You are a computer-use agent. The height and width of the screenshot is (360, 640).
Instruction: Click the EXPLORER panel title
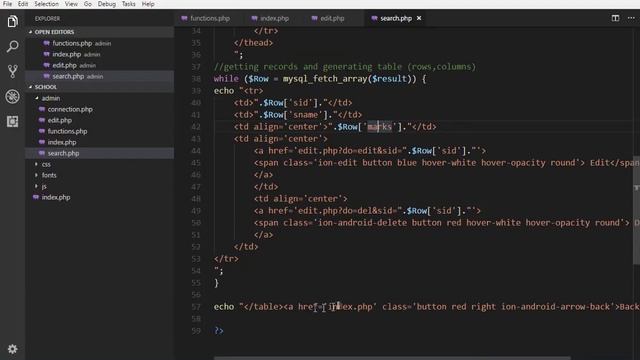(x=47, y=18)
